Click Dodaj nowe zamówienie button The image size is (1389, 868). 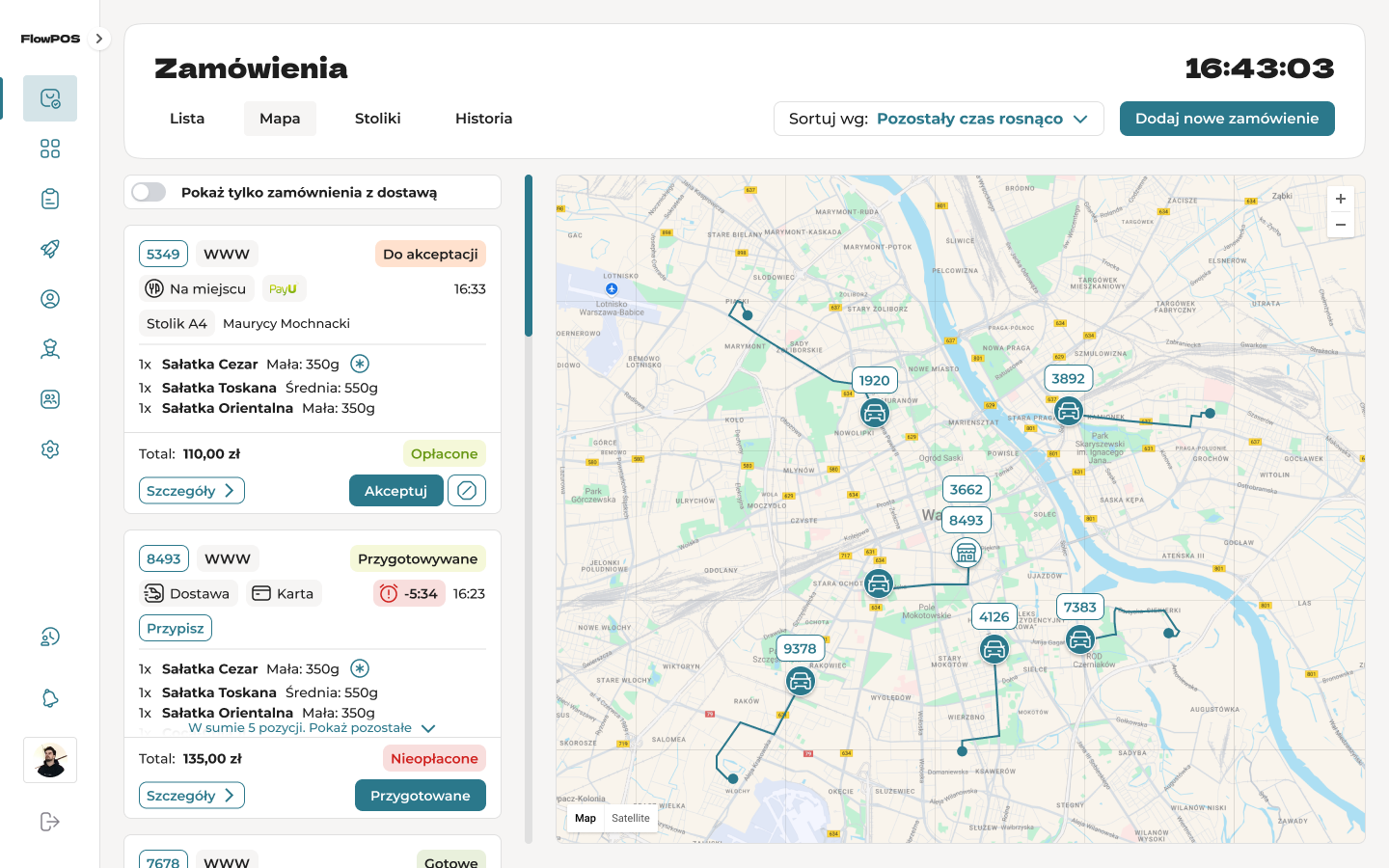click(1227, 119)
